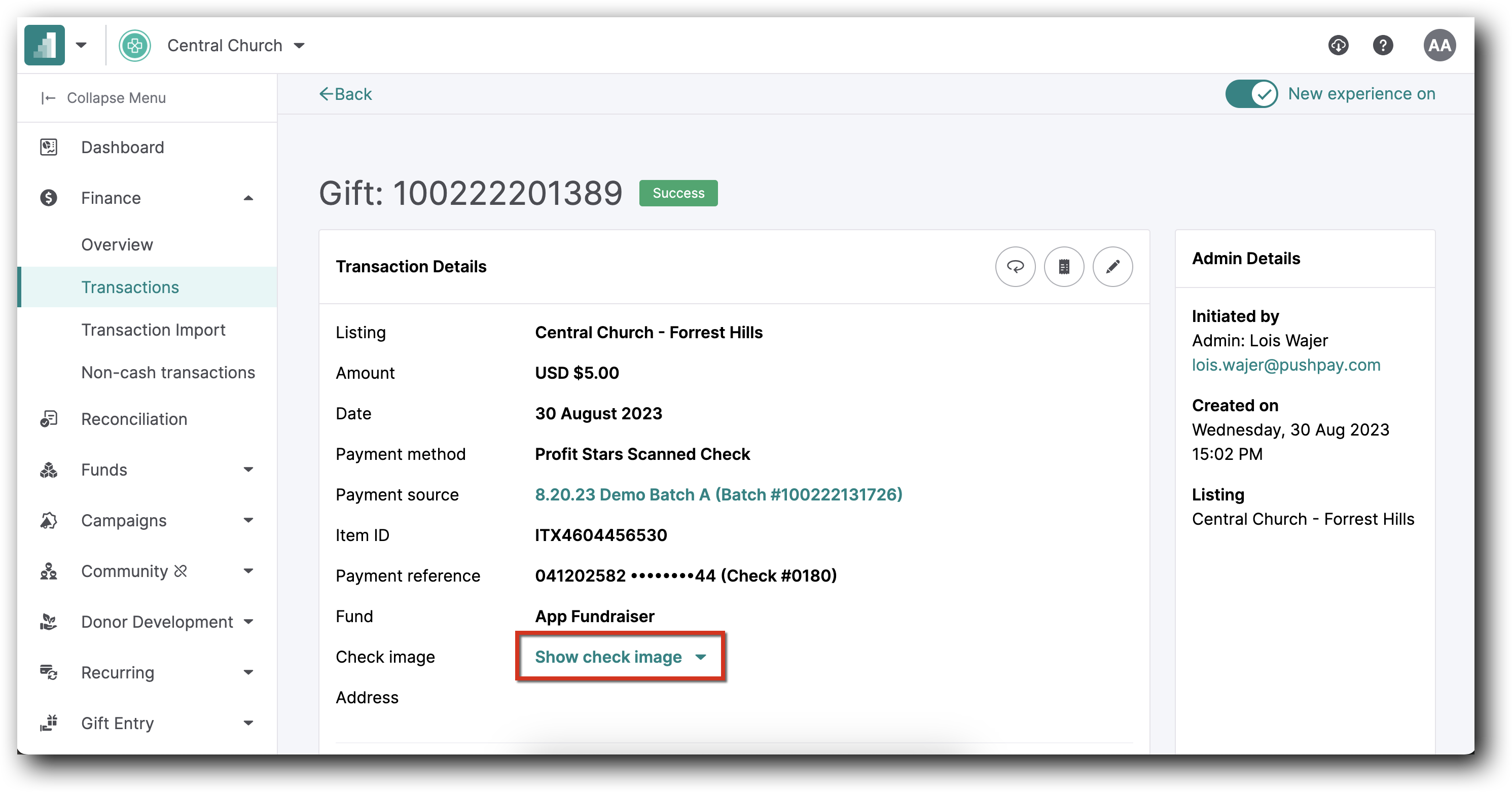The image size is (1512, 792).
Task: Open the Gift Entry sidebar icon
Action: click(x=48, y=723)
